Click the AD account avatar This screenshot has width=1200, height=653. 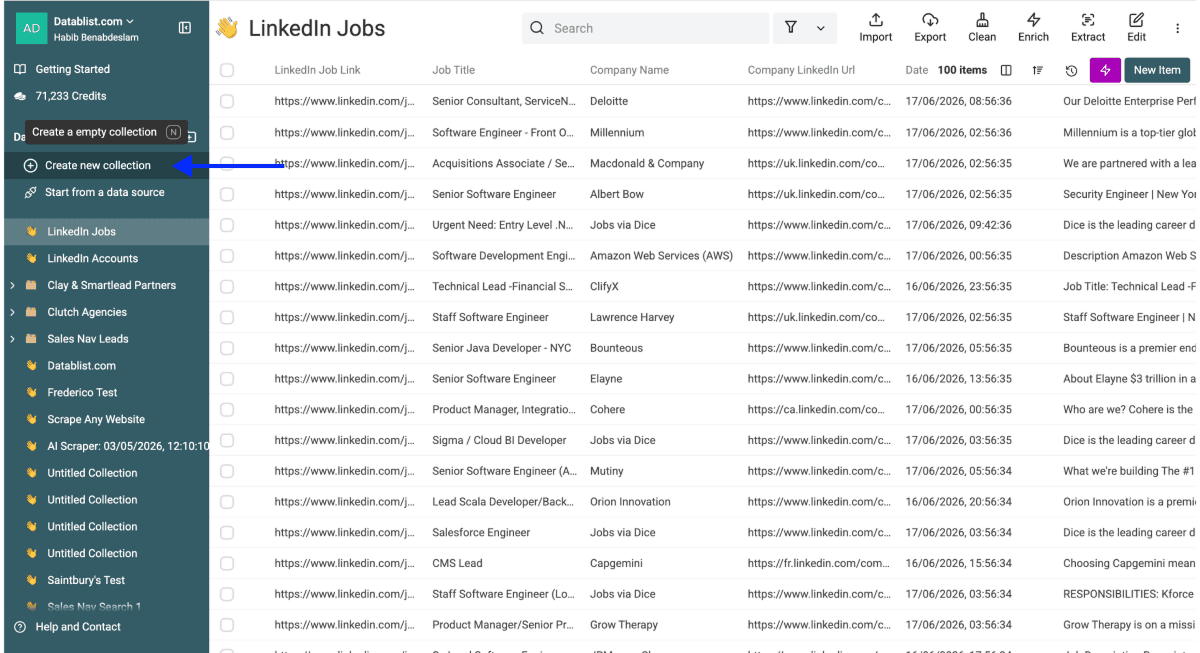pos(32,28)
